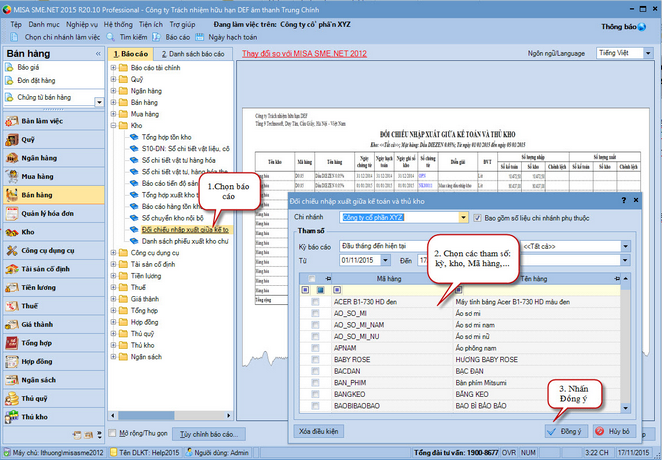Open the Tệp menu

(x=16, y=24)
